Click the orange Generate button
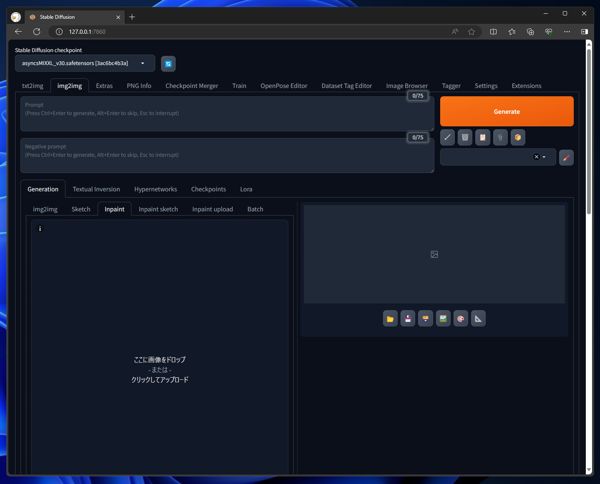600x484 pixels. [507, 111]
